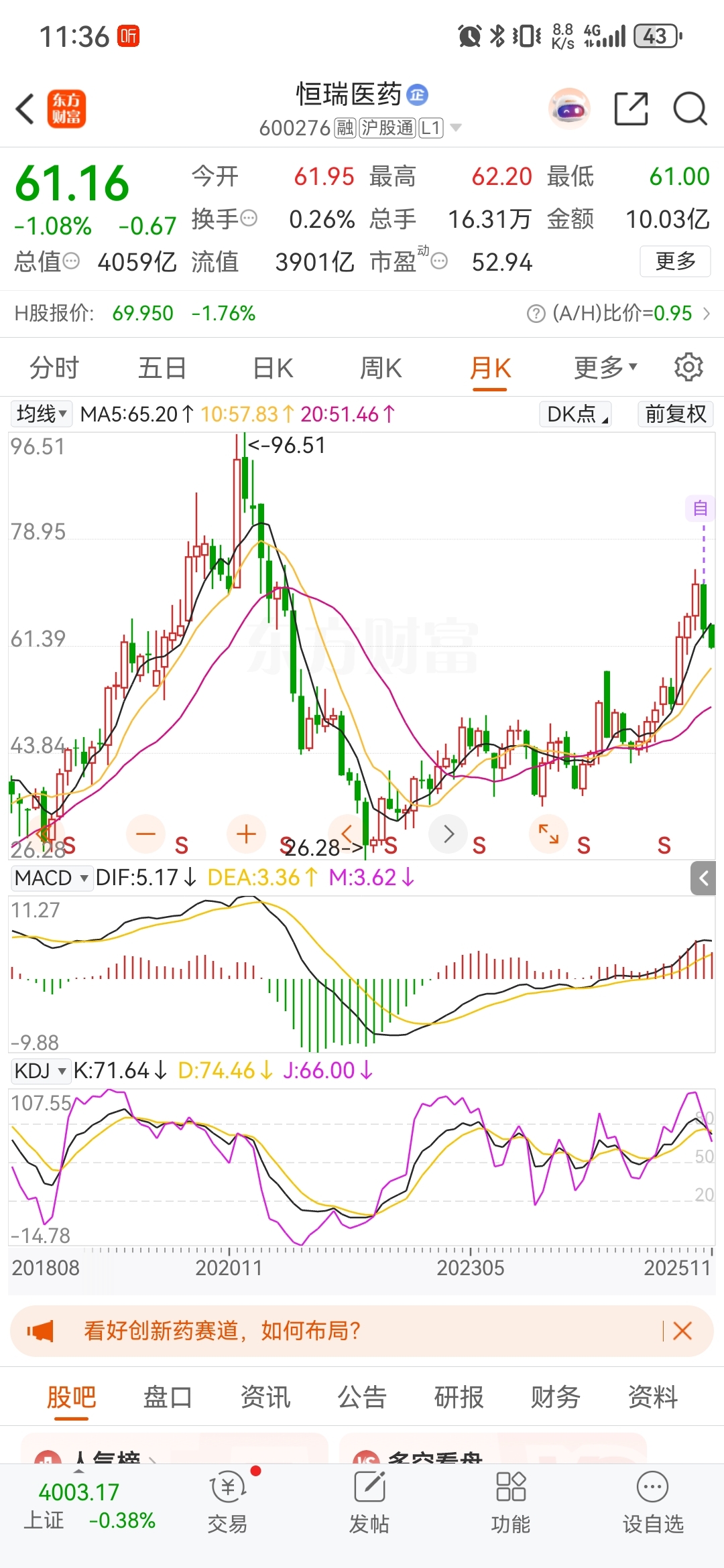Tap the question mark beside A/H比价
Image resolution: width=724 pixels, height=1568 pixels.
[536, 314]
